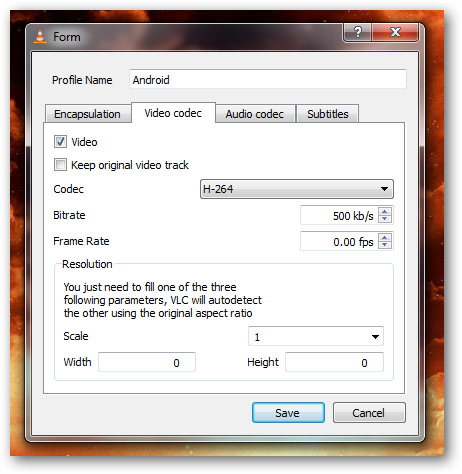Expand the Scale dropdown

coord(316,336)
